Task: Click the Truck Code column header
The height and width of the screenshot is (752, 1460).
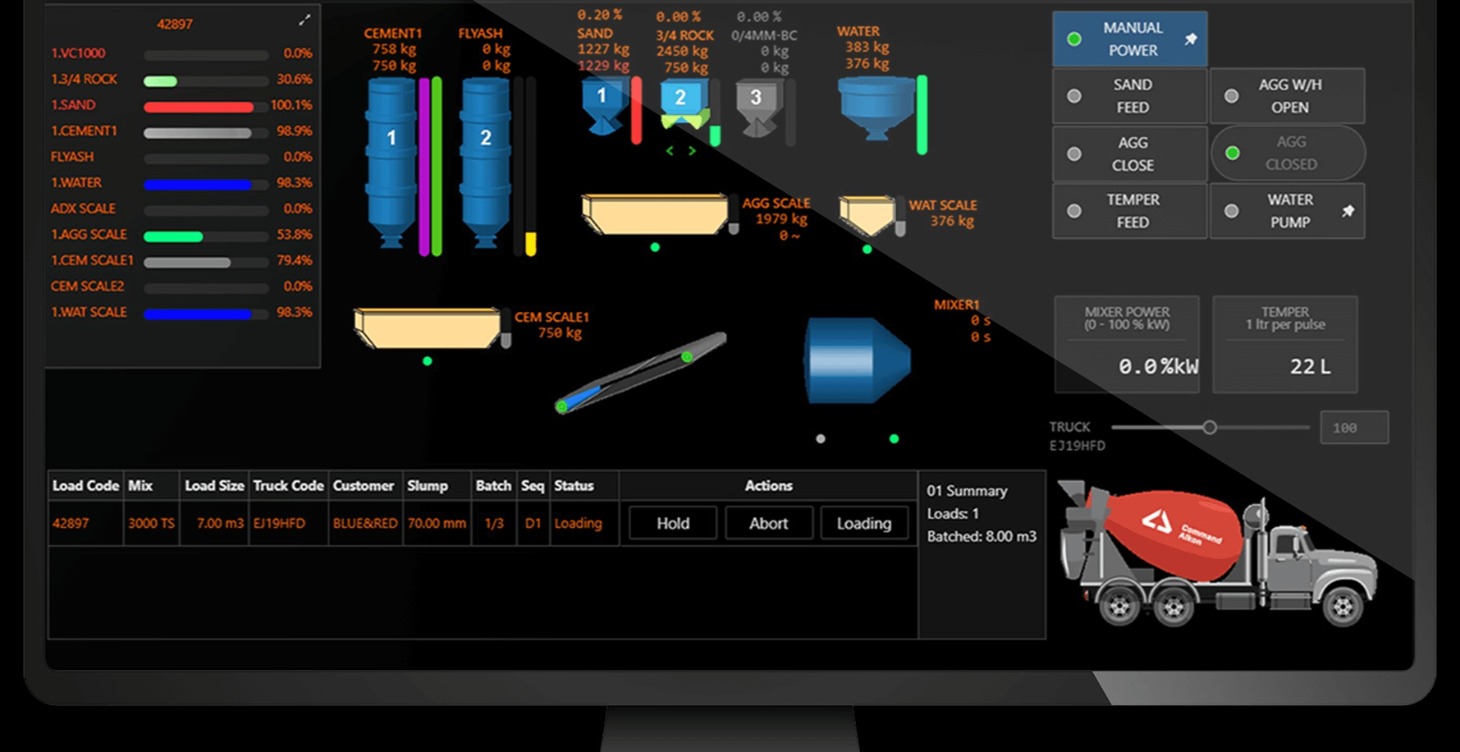Action: pyautogui.click(x=288, y=485)
